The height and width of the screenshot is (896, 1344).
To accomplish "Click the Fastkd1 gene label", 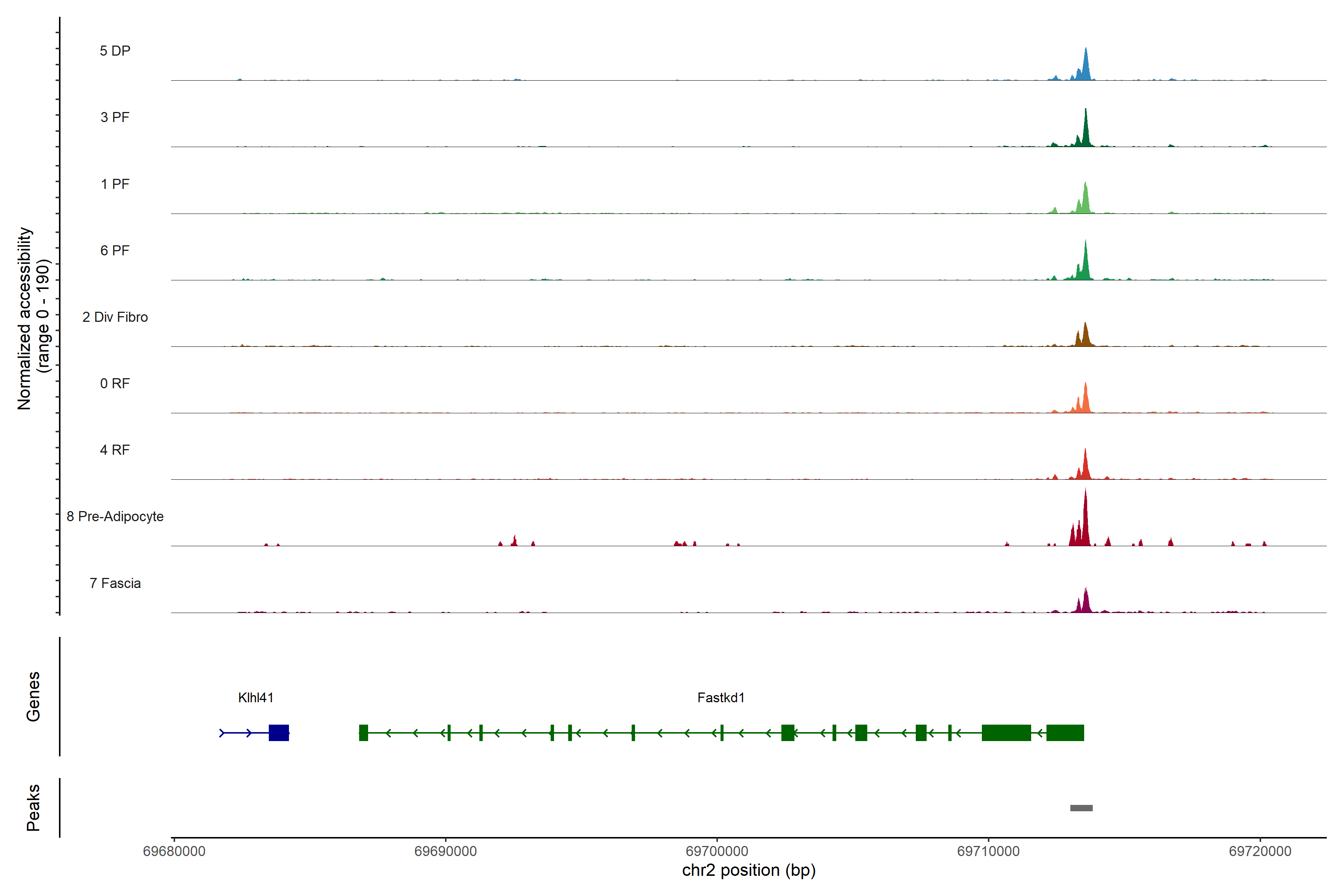I will click(721, 698).
